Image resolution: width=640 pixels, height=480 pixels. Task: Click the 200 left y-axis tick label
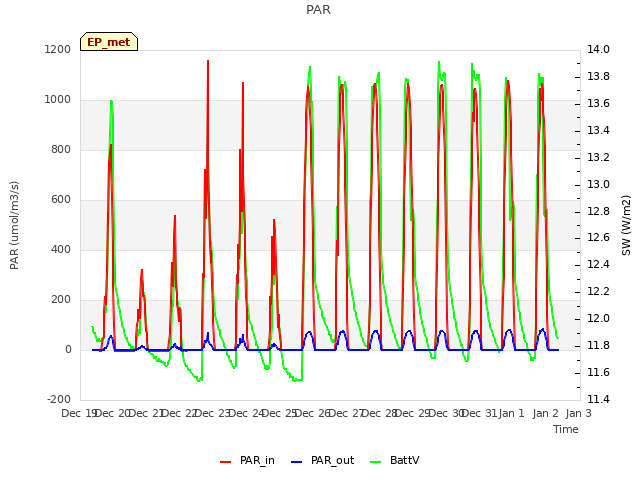click(61, 300)
